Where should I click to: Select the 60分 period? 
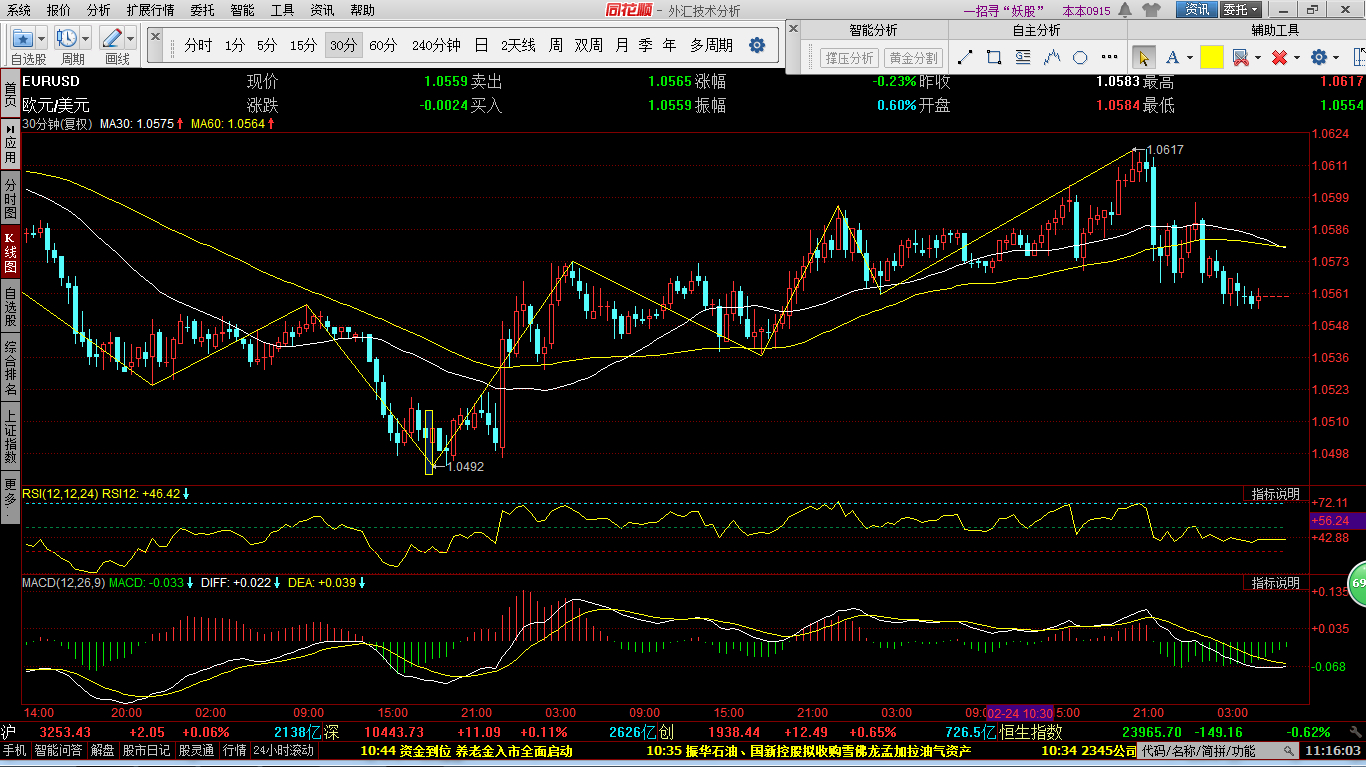pos(383,45)
